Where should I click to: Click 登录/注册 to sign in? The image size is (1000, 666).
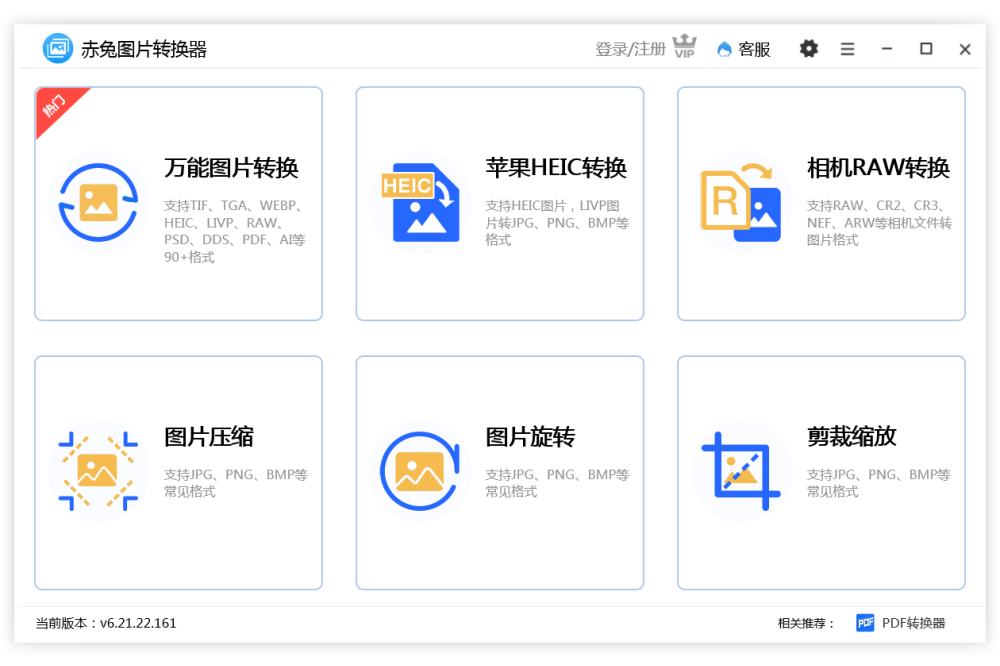tap(630, 49)
